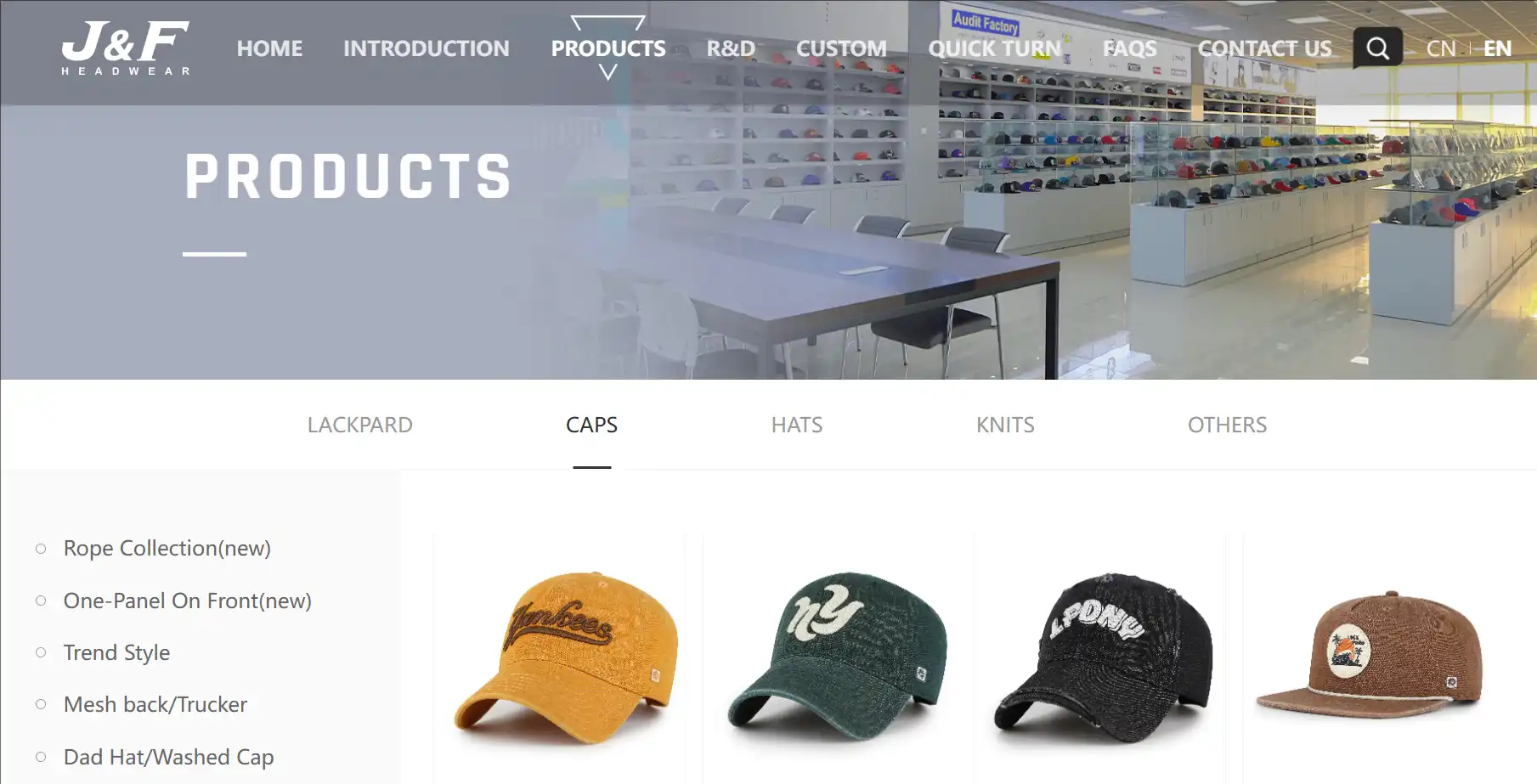The width and height of the screenshot is (1537, 784).
Task: Open the CUSTOM menu
Action: (x=841, y=48)
